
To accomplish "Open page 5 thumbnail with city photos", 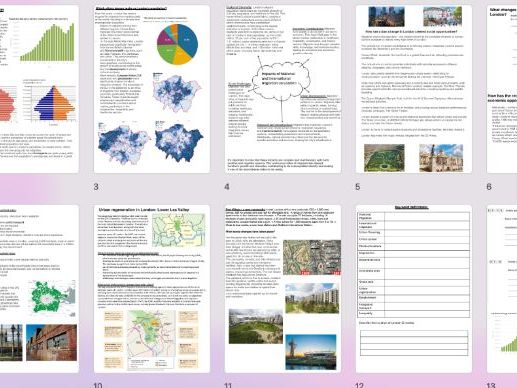I will [x=414, y=89].
